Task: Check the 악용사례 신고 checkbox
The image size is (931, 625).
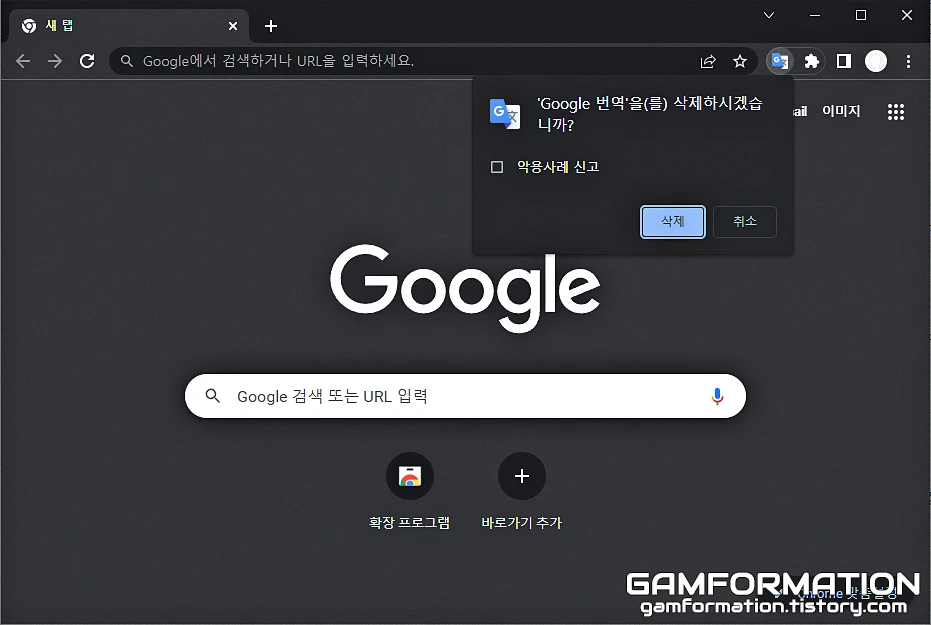Action: click(497, 167)
